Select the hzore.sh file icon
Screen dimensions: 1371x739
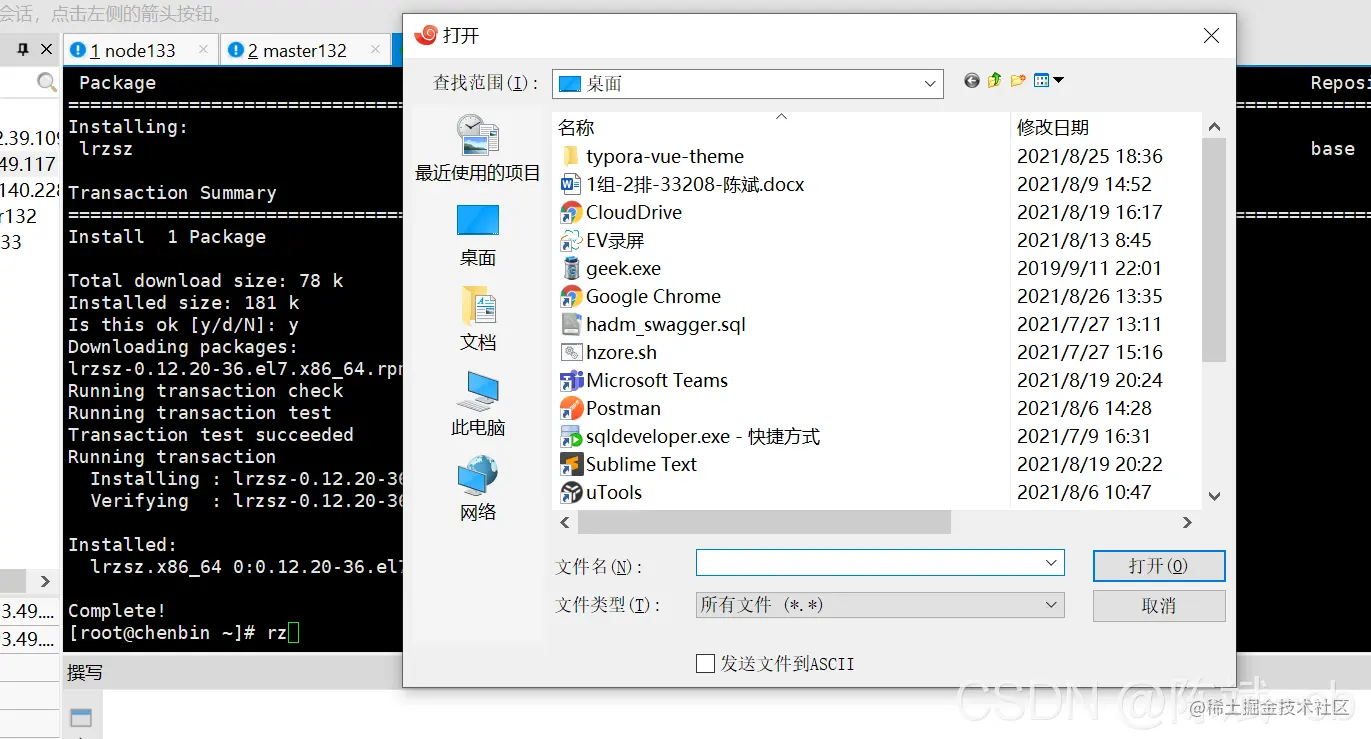coord(571,352)
